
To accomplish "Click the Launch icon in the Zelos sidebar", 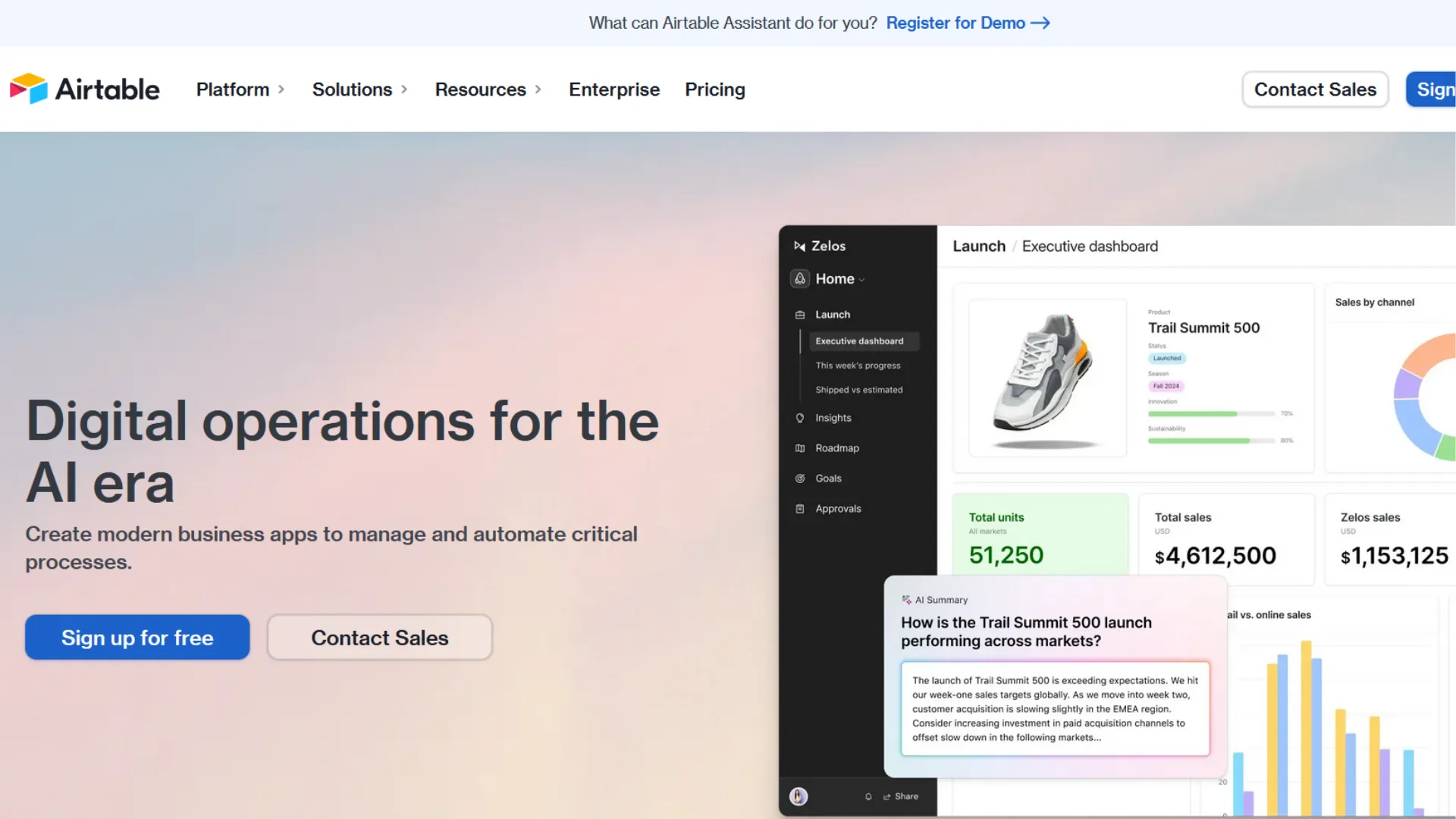I will pyautogui.click(x=800, y=314).
